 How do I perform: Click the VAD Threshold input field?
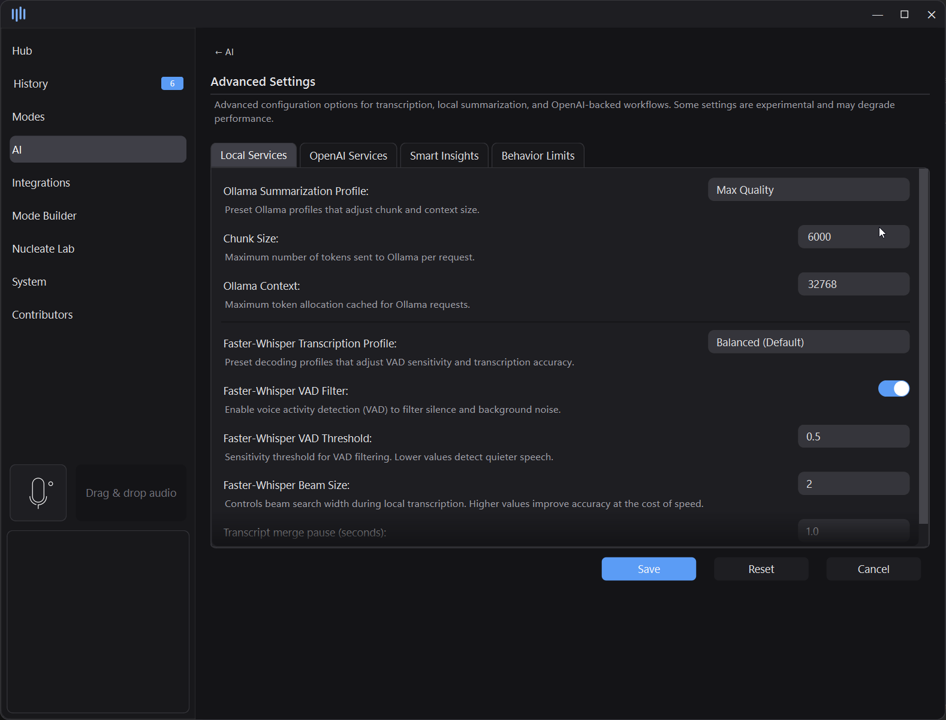(x=853, y=436)
